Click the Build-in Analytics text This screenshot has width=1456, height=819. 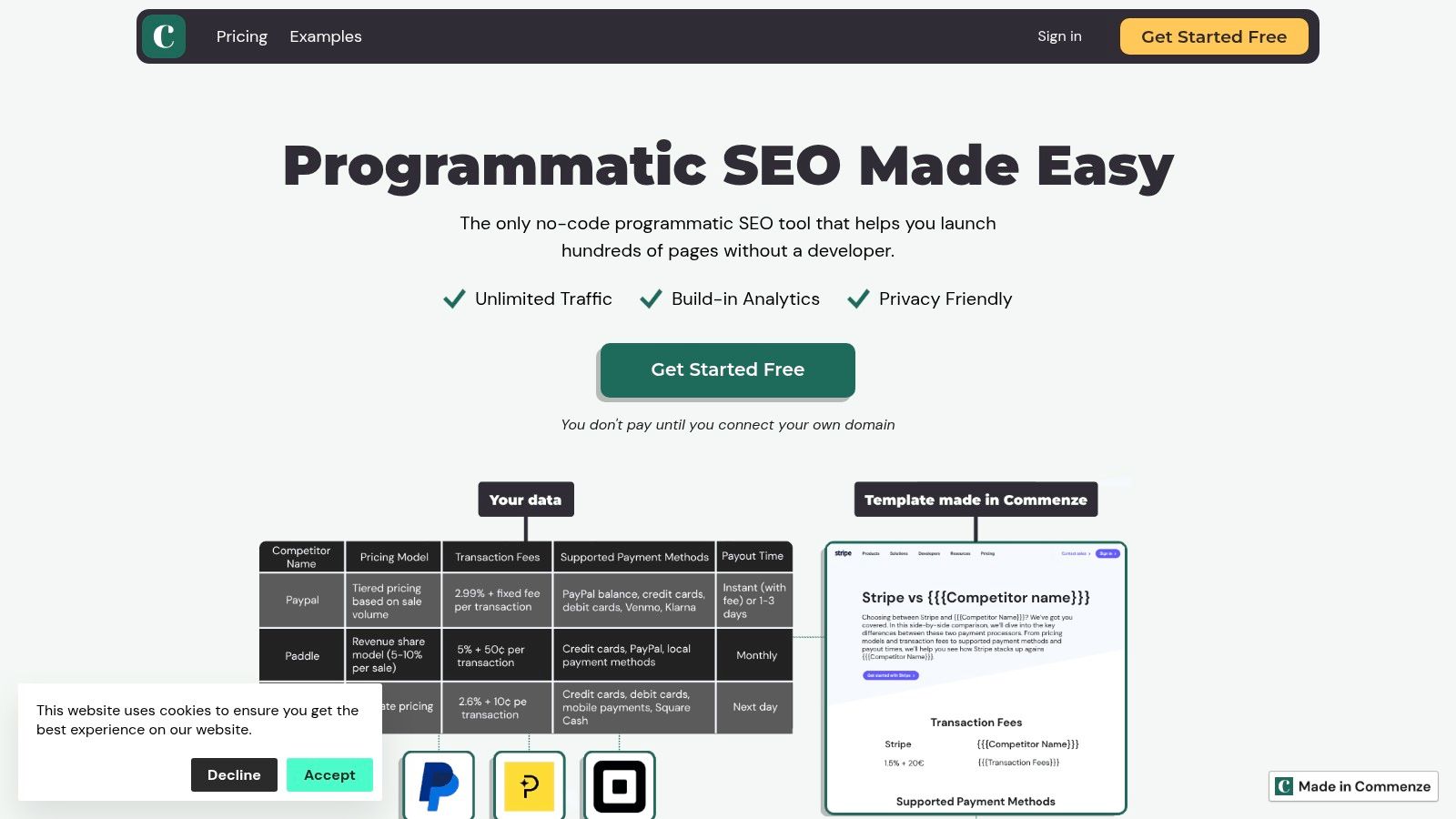[745, 299]
